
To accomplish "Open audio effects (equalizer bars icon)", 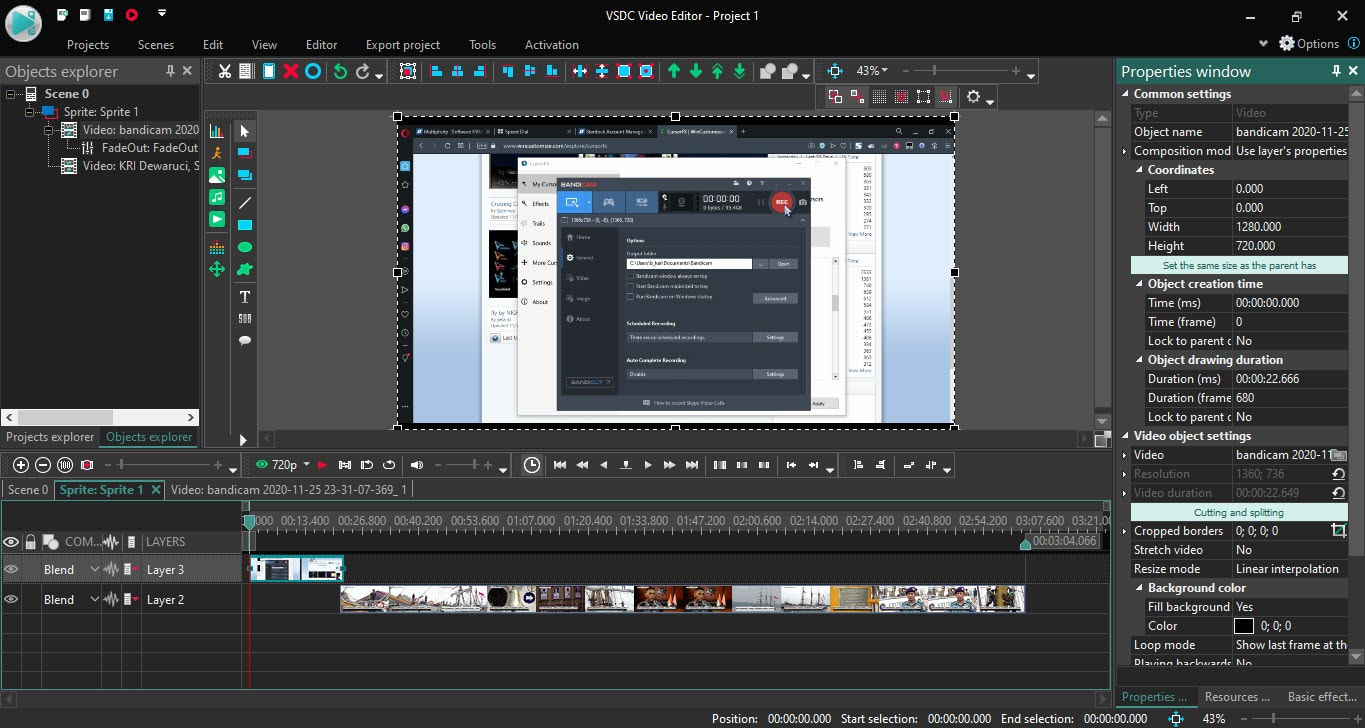I will [216, 247].
